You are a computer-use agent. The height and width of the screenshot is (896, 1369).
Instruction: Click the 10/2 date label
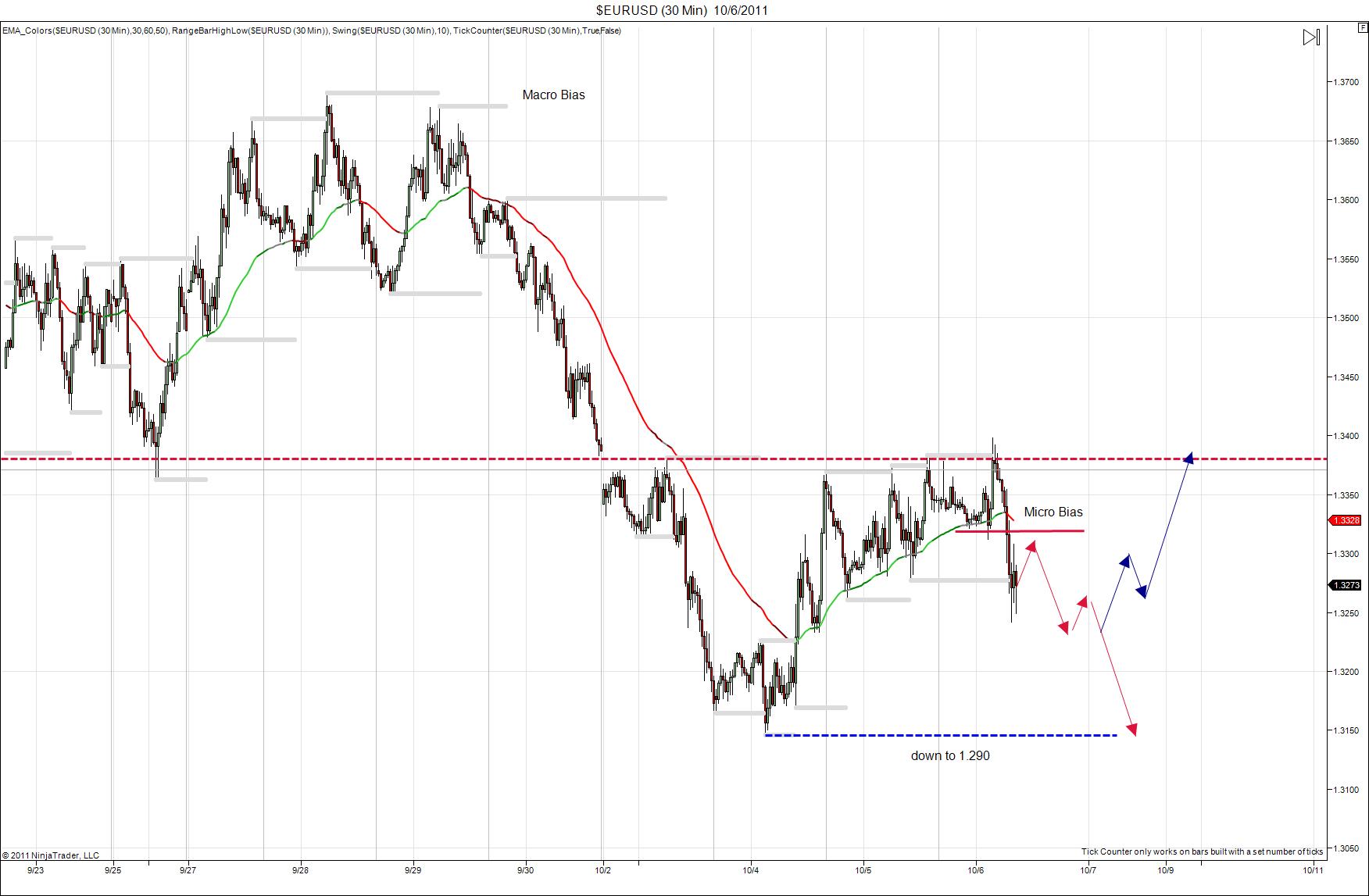pos(602,869)
